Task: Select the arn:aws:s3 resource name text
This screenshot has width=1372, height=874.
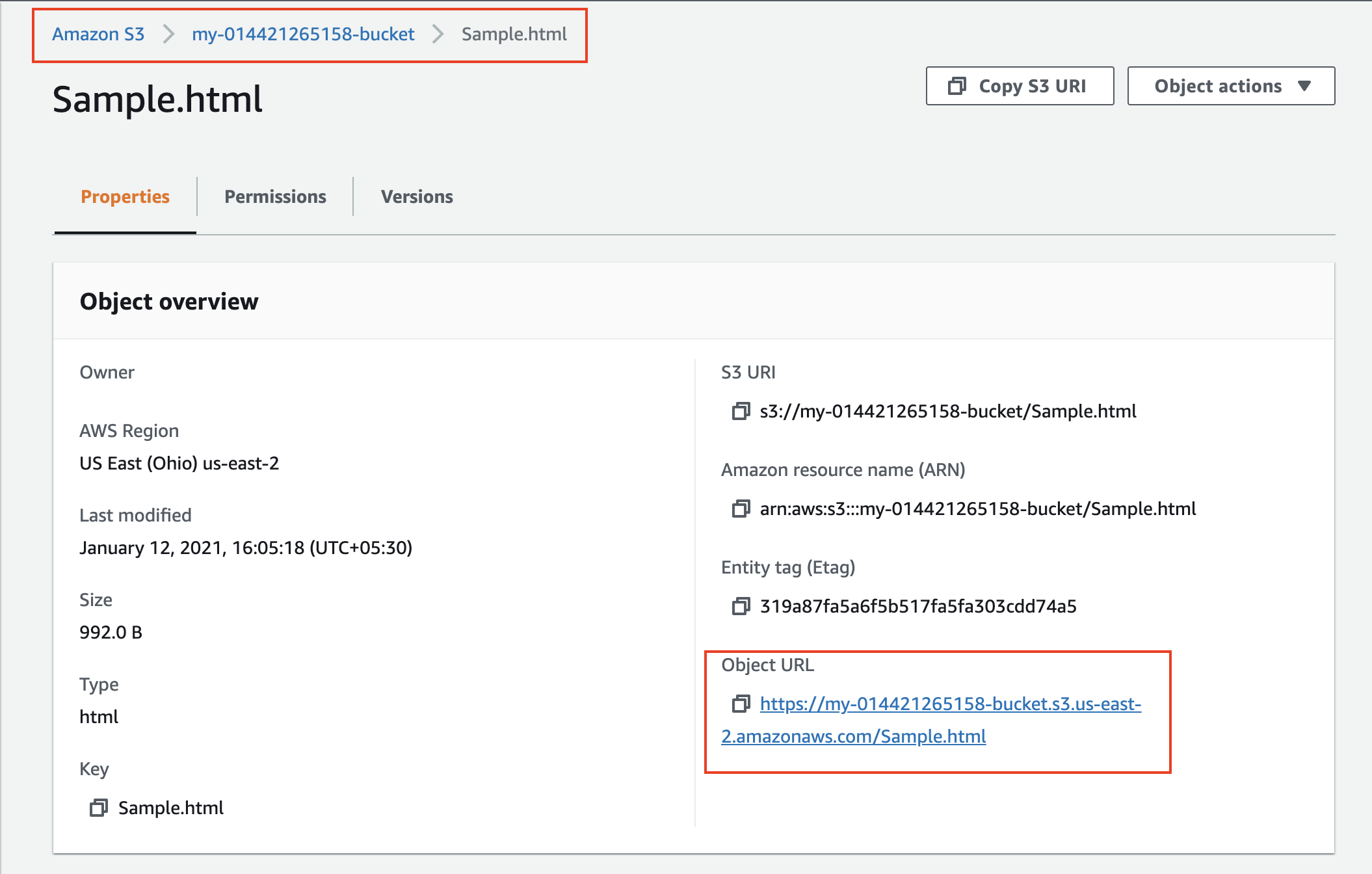Action: 978,509
